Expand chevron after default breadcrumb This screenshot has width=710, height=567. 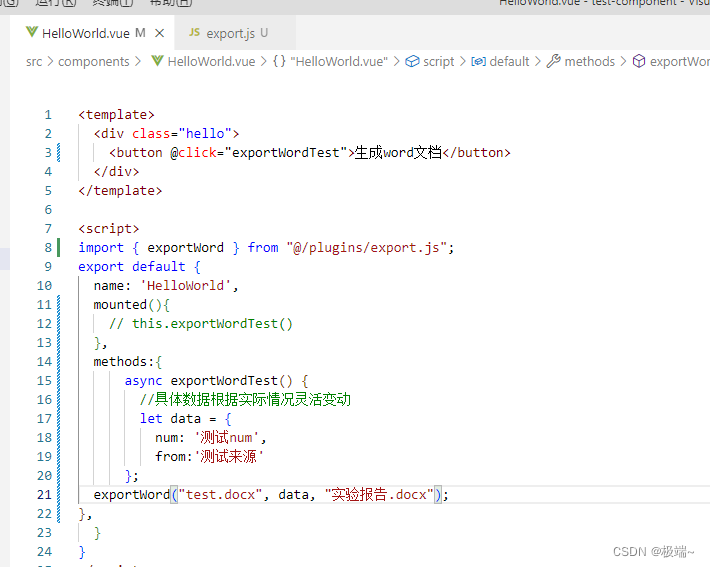click(x=537, y=62)
